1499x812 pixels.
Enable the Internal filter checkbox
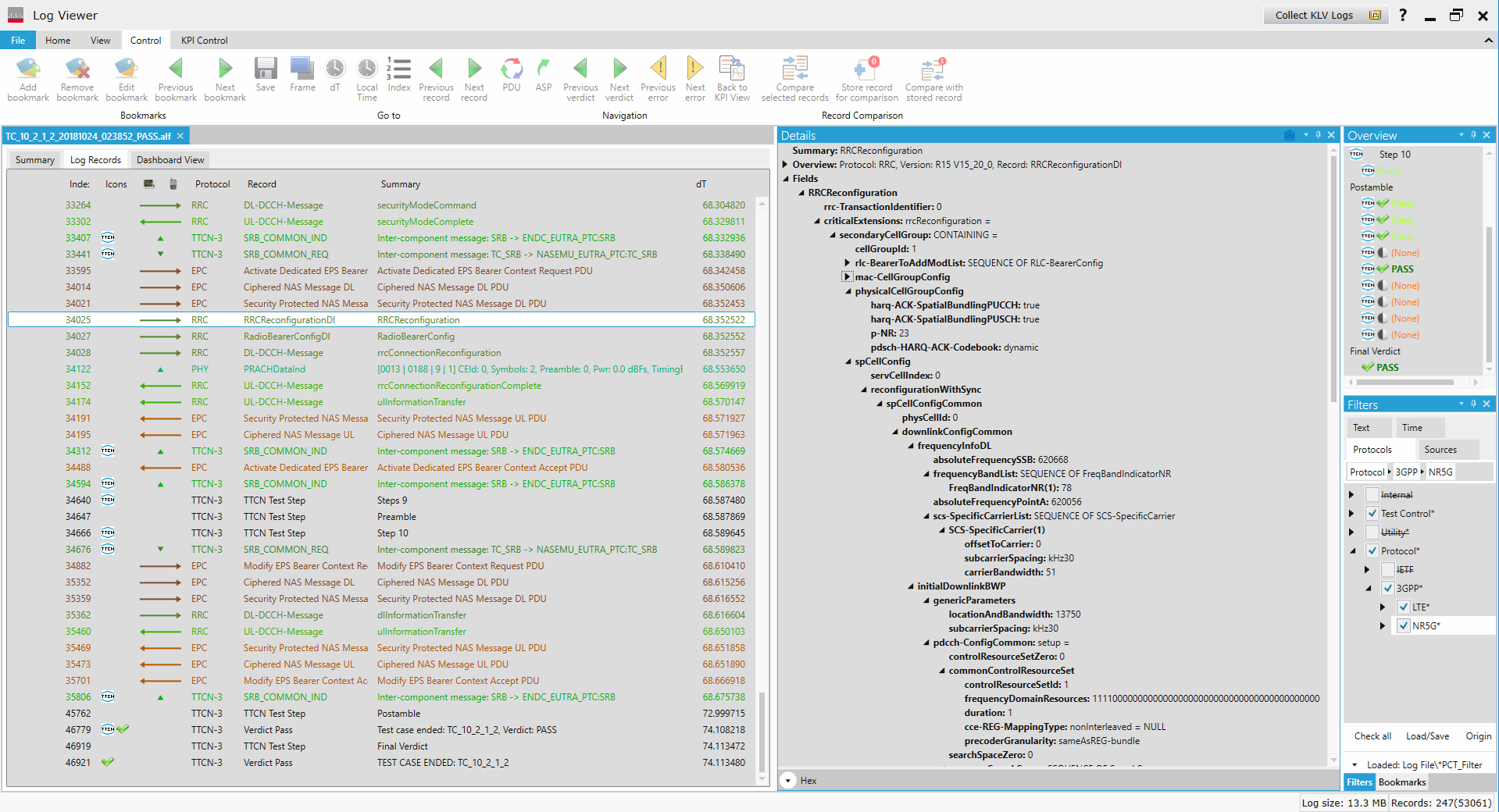[1372, 494]
